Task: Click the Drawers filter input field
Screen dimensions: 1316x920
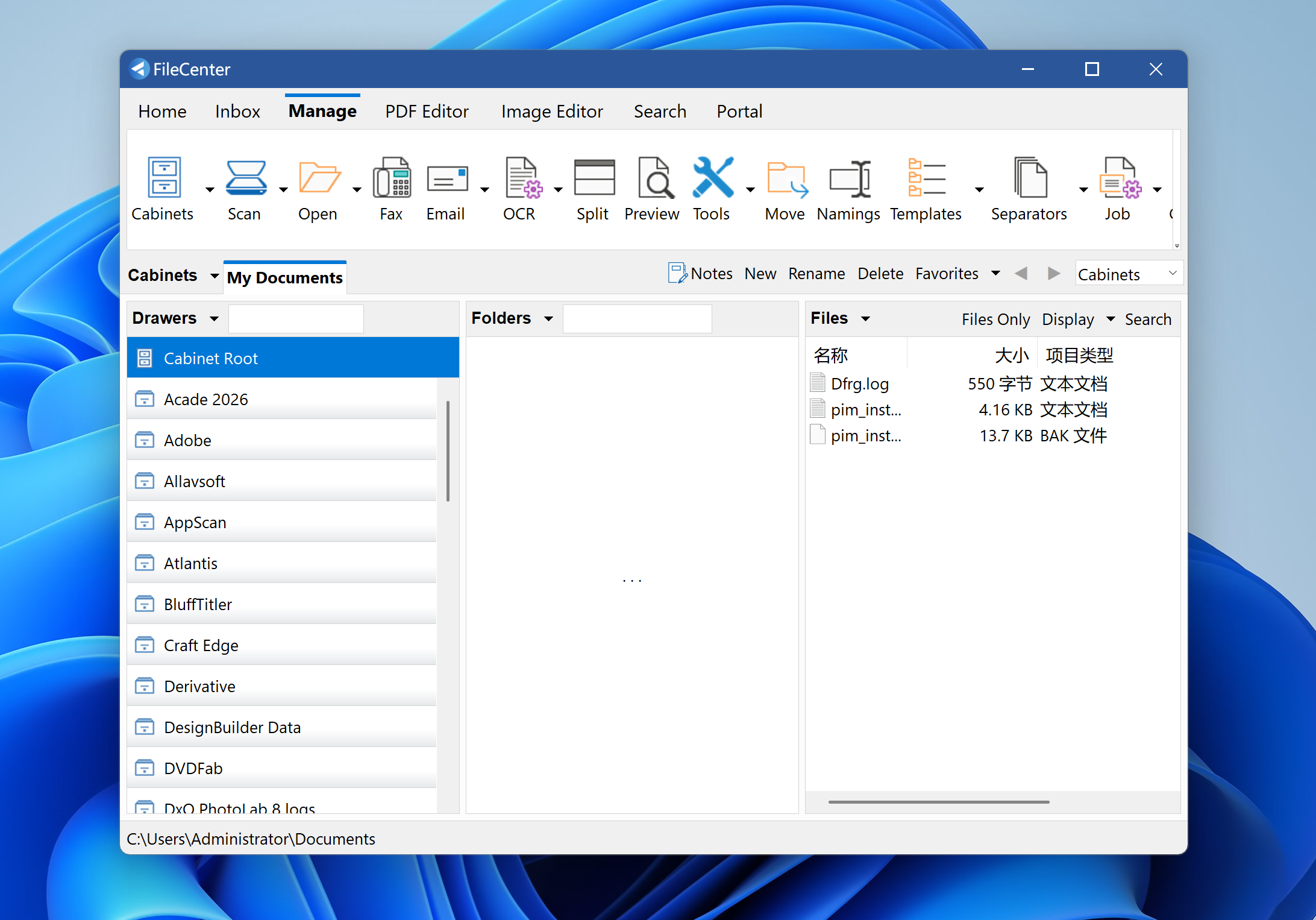Action: tap(296, 318)
